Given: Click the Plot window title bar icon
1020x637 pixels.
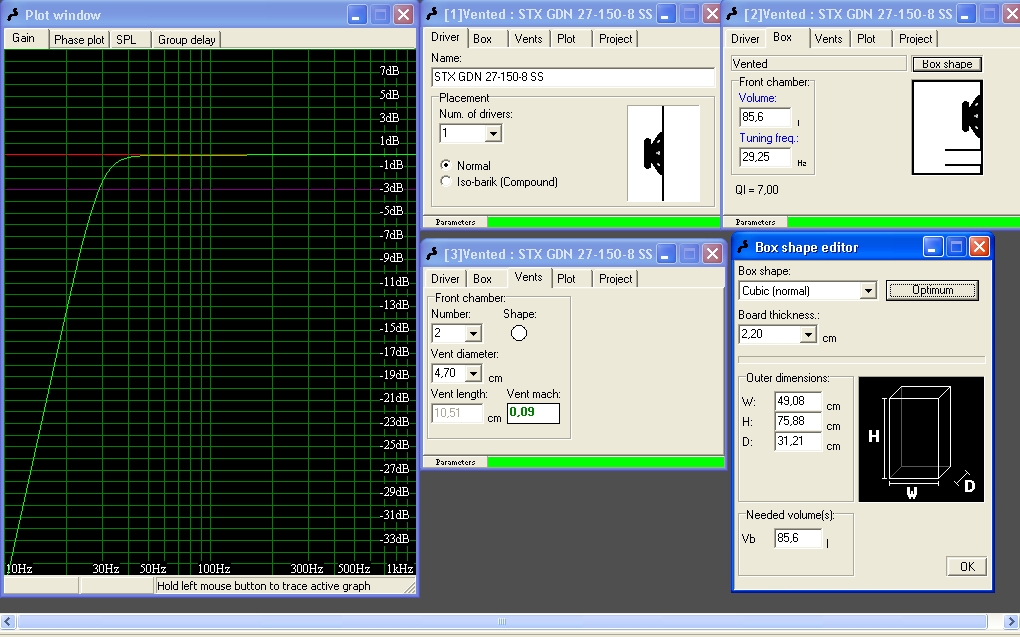Looking at the screenshot, I should (13, 15).
